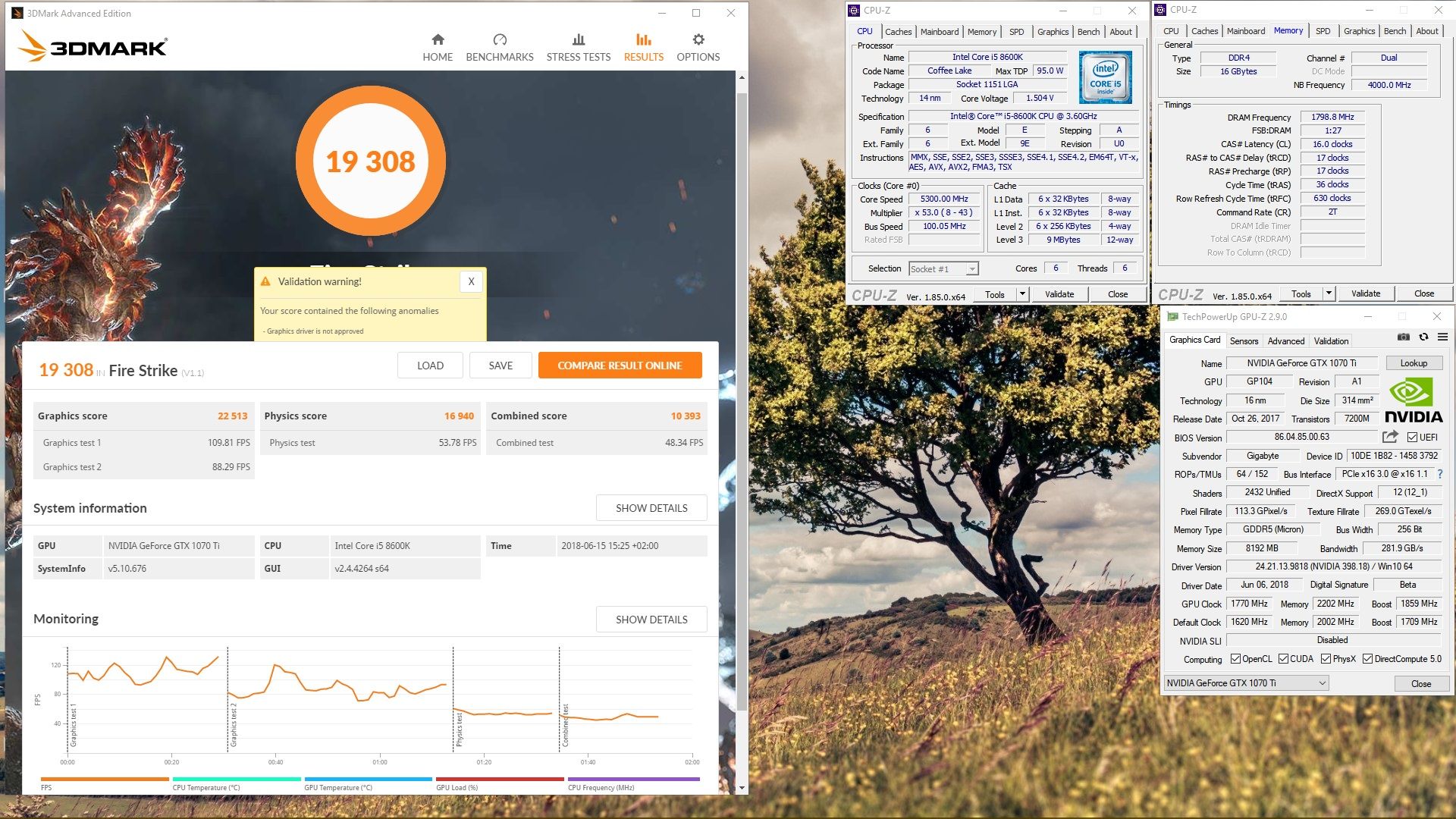Viewport: 1456px width, 819px height.
Task: Open the Stress Tests section
Action: [578, 48]
